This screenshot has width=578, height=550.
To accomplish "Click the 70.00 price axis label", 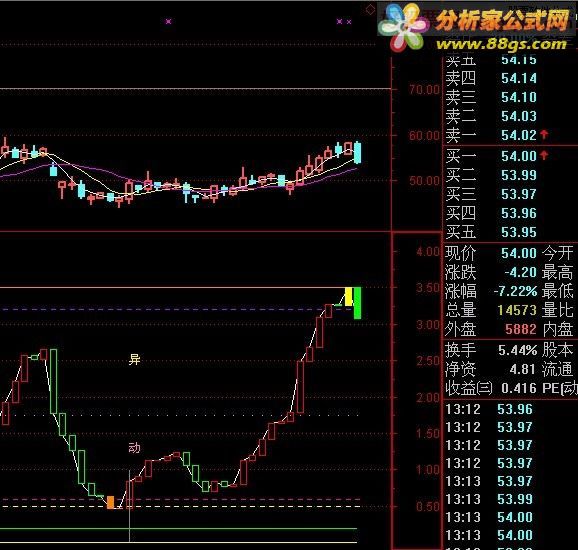I will [424, 90].
